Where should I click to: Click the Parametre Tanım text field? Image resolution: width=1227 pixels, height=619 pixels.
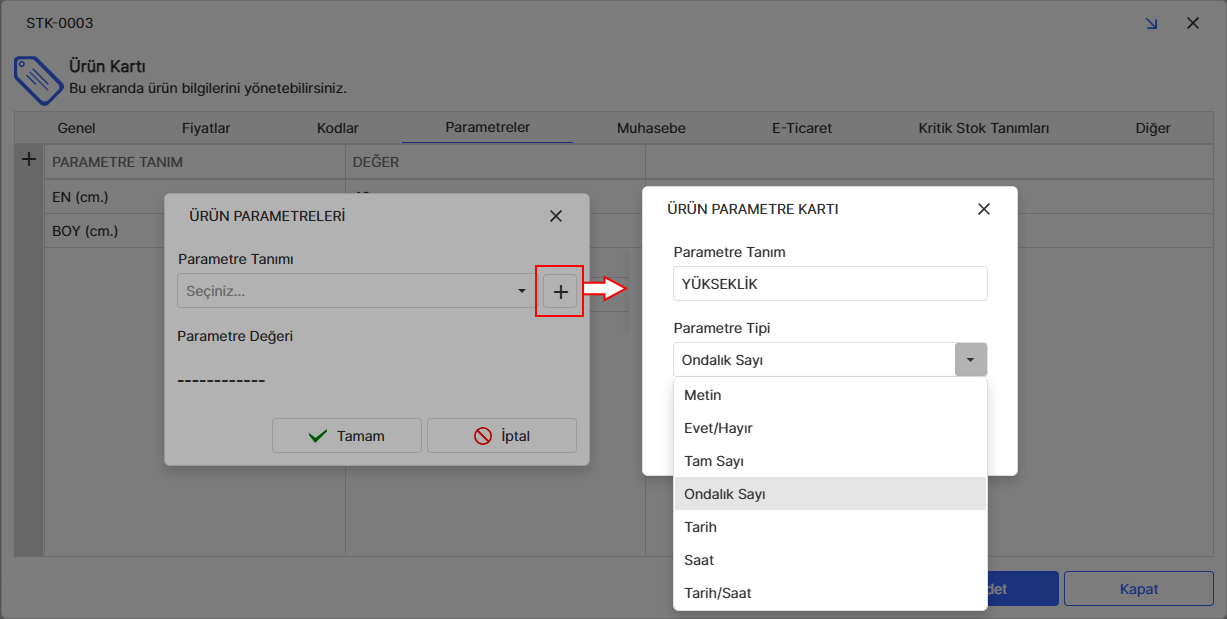pyautogui.click(x=830, y=284)
